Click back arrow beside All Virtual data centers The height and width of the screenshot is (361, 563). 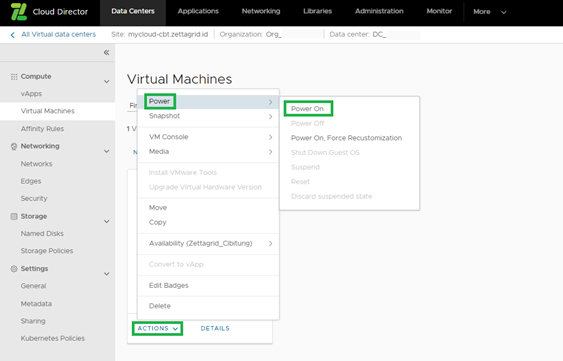click(x=13, y=35)
